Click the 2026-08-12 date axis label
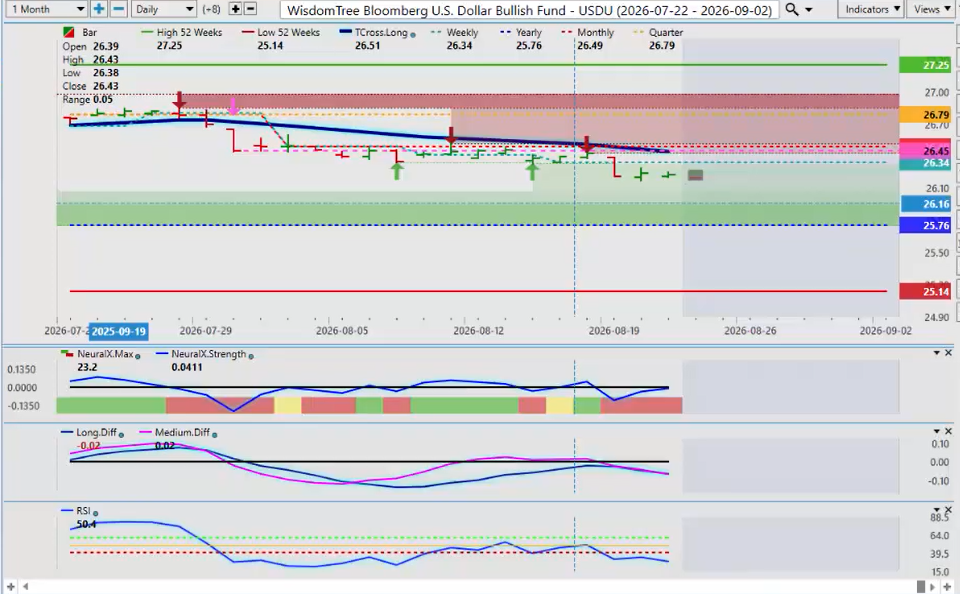The width and height of the screenshot is (960, 594). 478,331
